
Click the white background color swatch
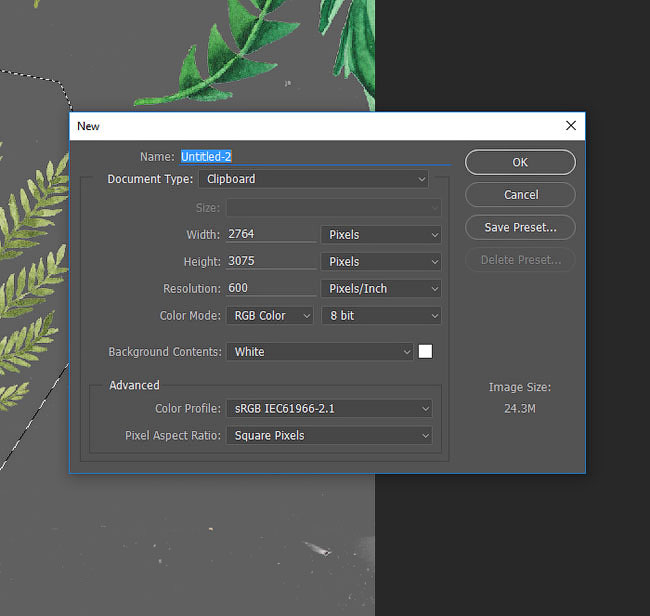pos(425,352)
